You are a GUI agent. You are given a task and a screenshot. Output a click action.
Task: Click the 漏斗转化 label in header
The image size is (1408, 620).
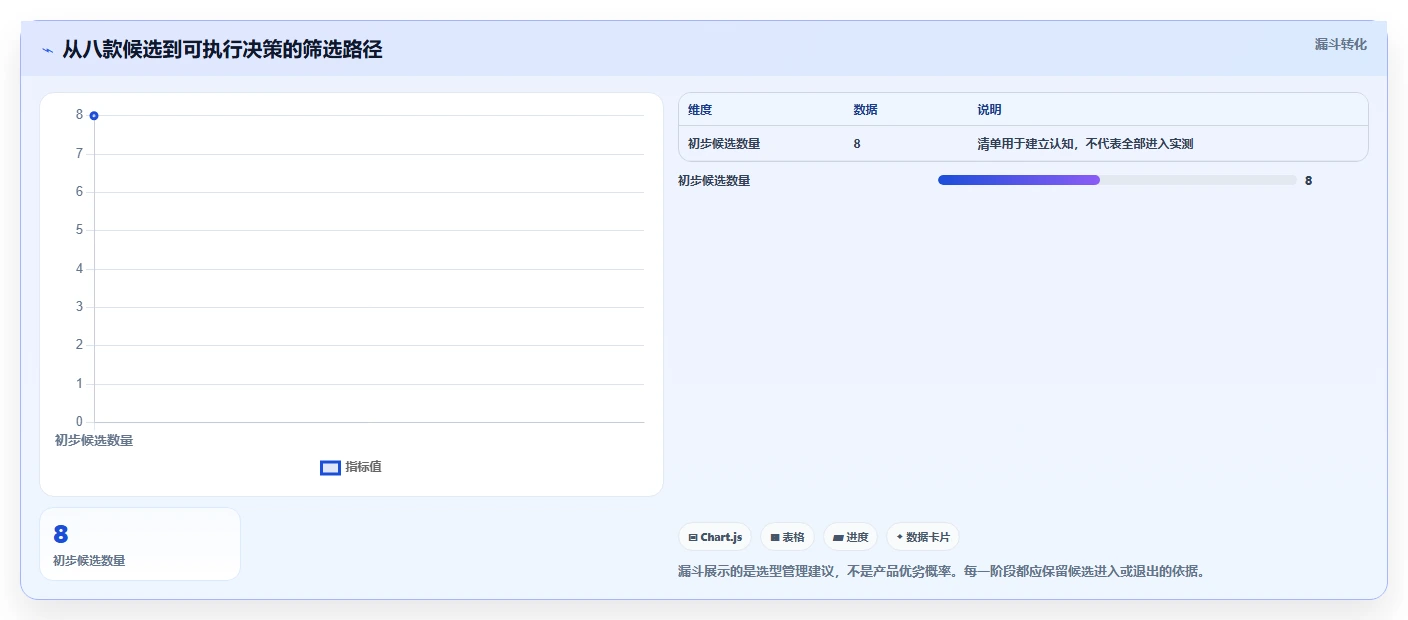point(1340,44)
